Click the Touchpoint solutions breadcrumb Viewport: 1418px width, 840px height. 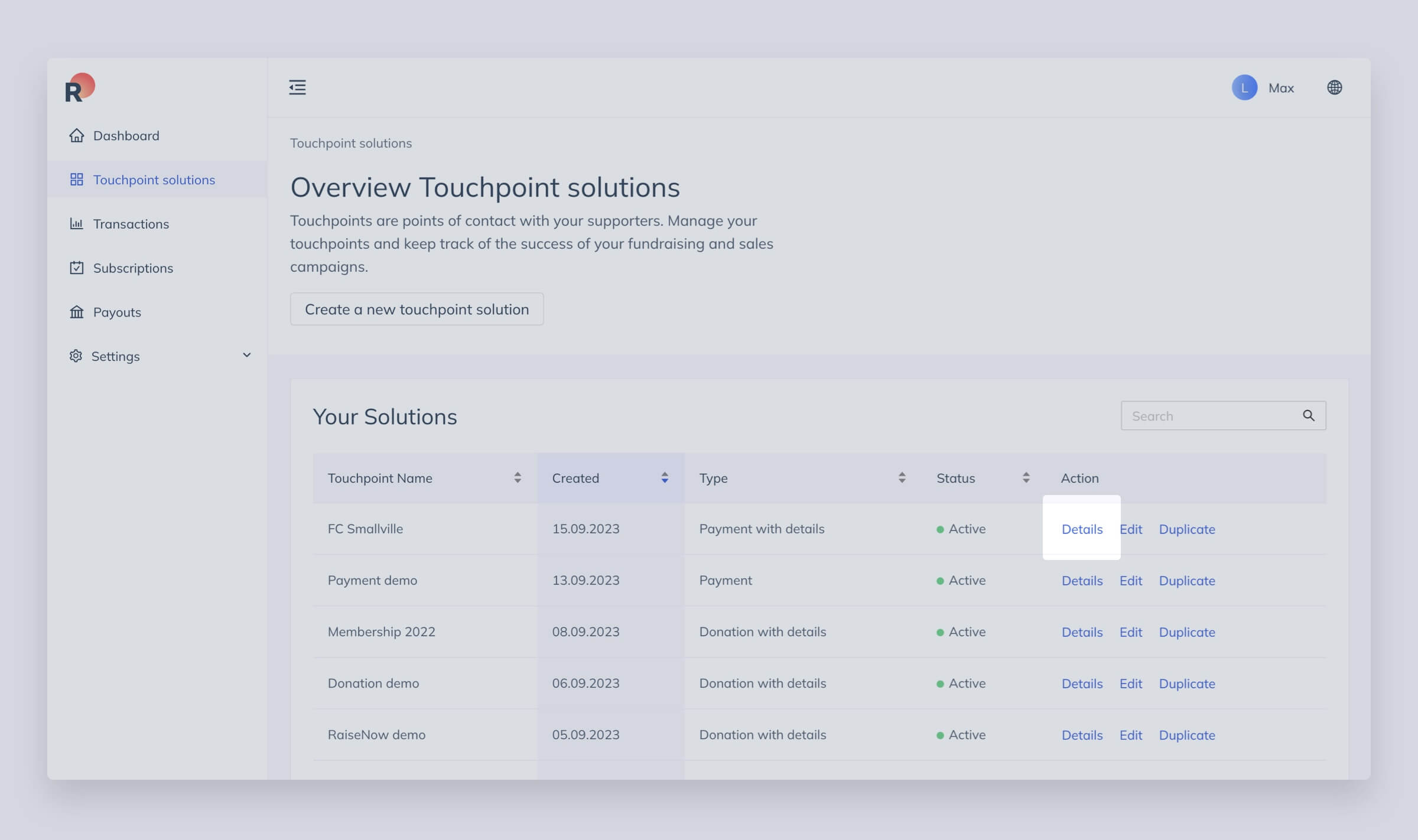click(351, 143)
